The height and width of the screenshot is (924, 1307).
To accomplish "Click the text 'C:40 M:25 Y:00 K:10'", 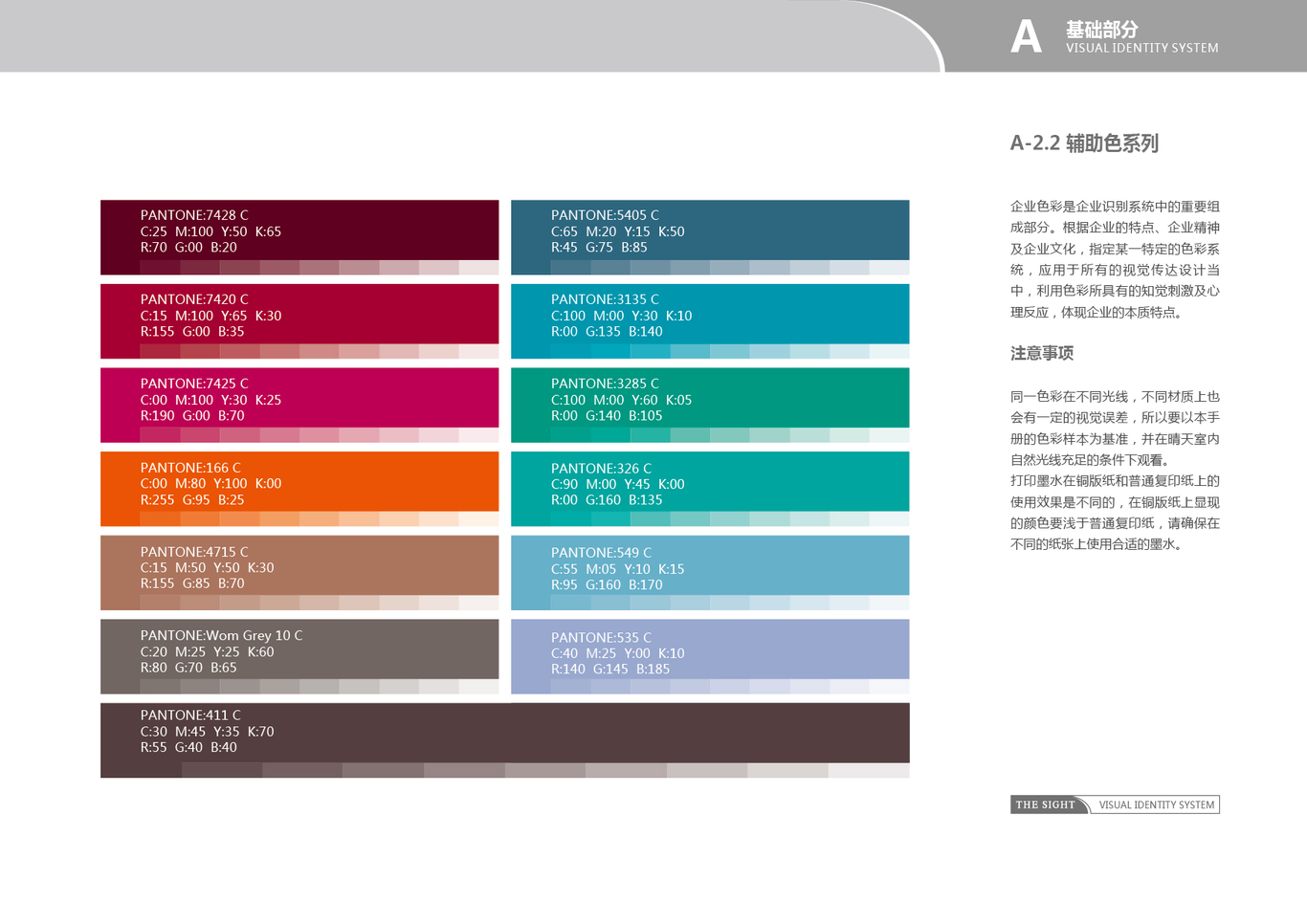I will [x=618, y=653].
